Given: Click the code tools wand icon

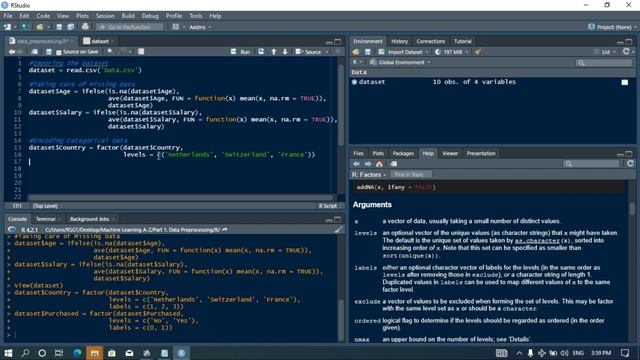Looking at the screenshot, I should (x=122, y=52).
